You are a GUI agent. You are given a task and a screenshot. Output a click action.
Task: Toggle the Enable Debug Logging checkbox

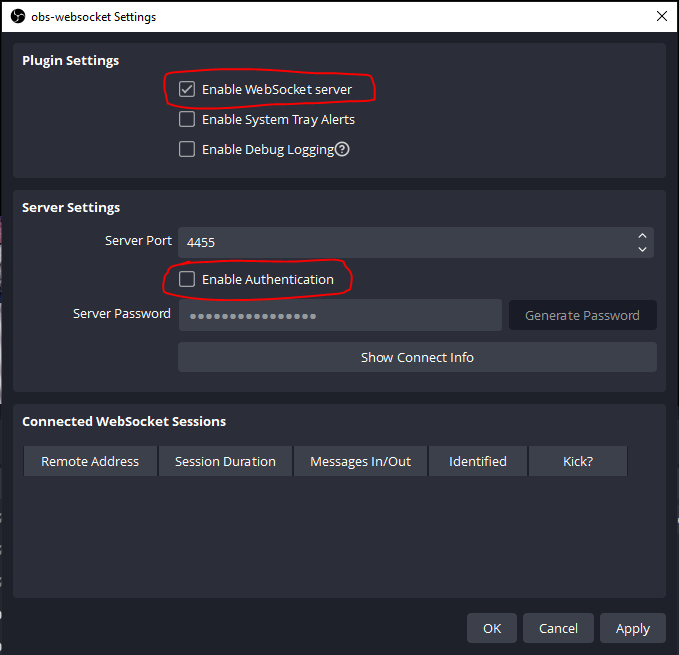click(x=187, y=150)
